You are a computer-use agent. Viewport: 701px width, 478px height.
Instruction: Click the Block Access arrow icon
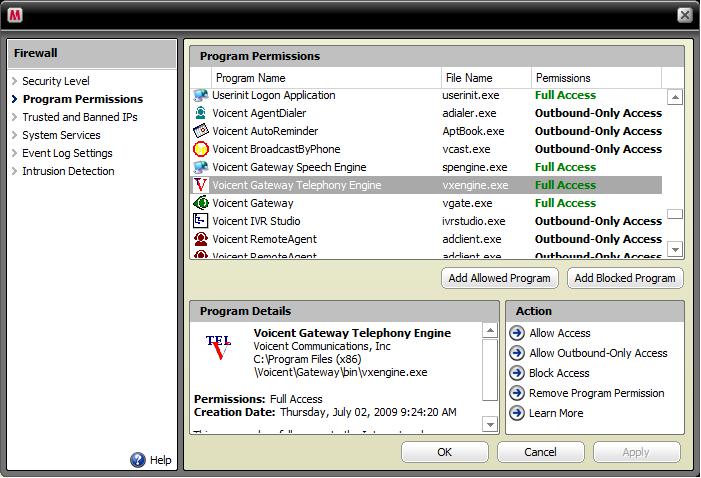pos(517,373)
